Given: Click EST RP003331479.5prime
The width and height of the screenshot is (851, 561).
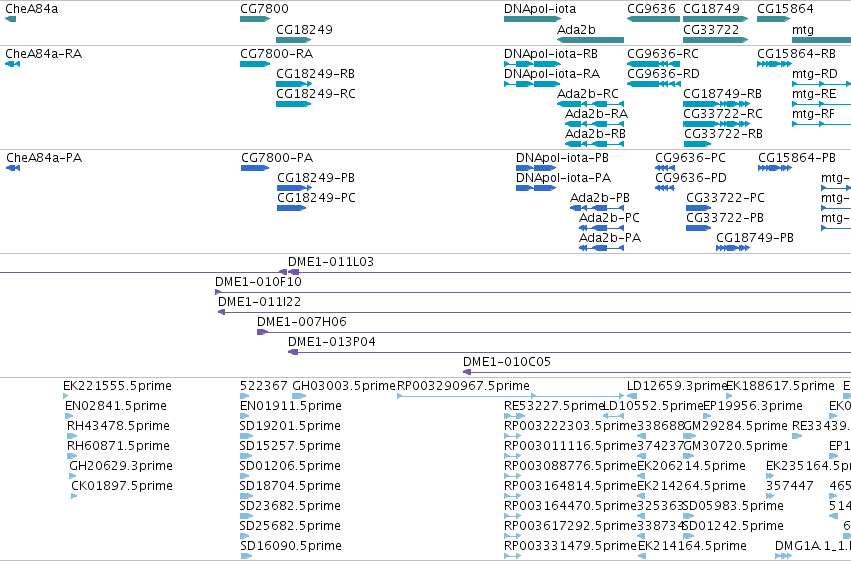Looking at the screenshot, I should coord(570,546).
